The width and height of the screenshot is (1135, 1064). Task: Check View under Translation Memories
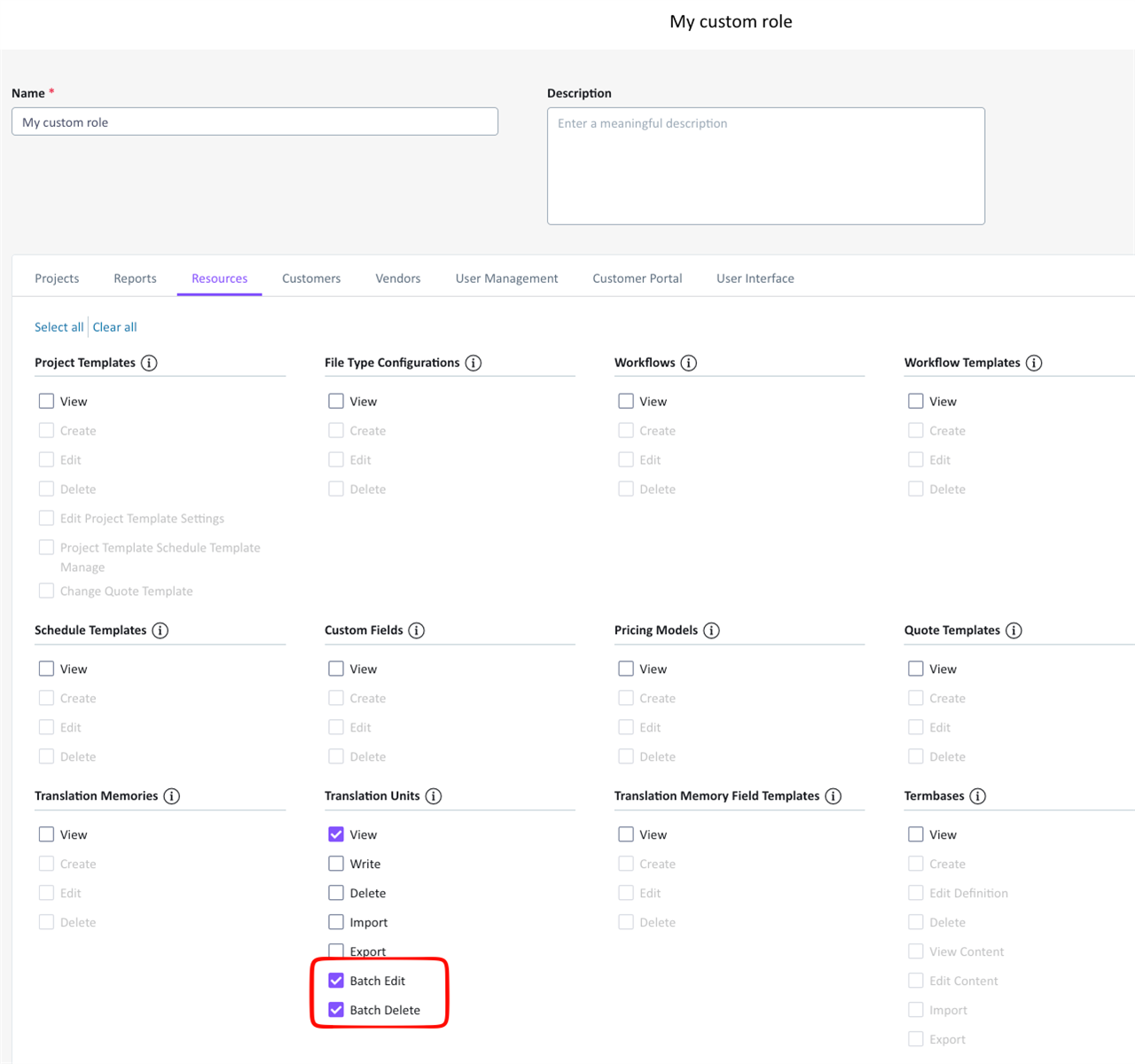pos(46,834)
